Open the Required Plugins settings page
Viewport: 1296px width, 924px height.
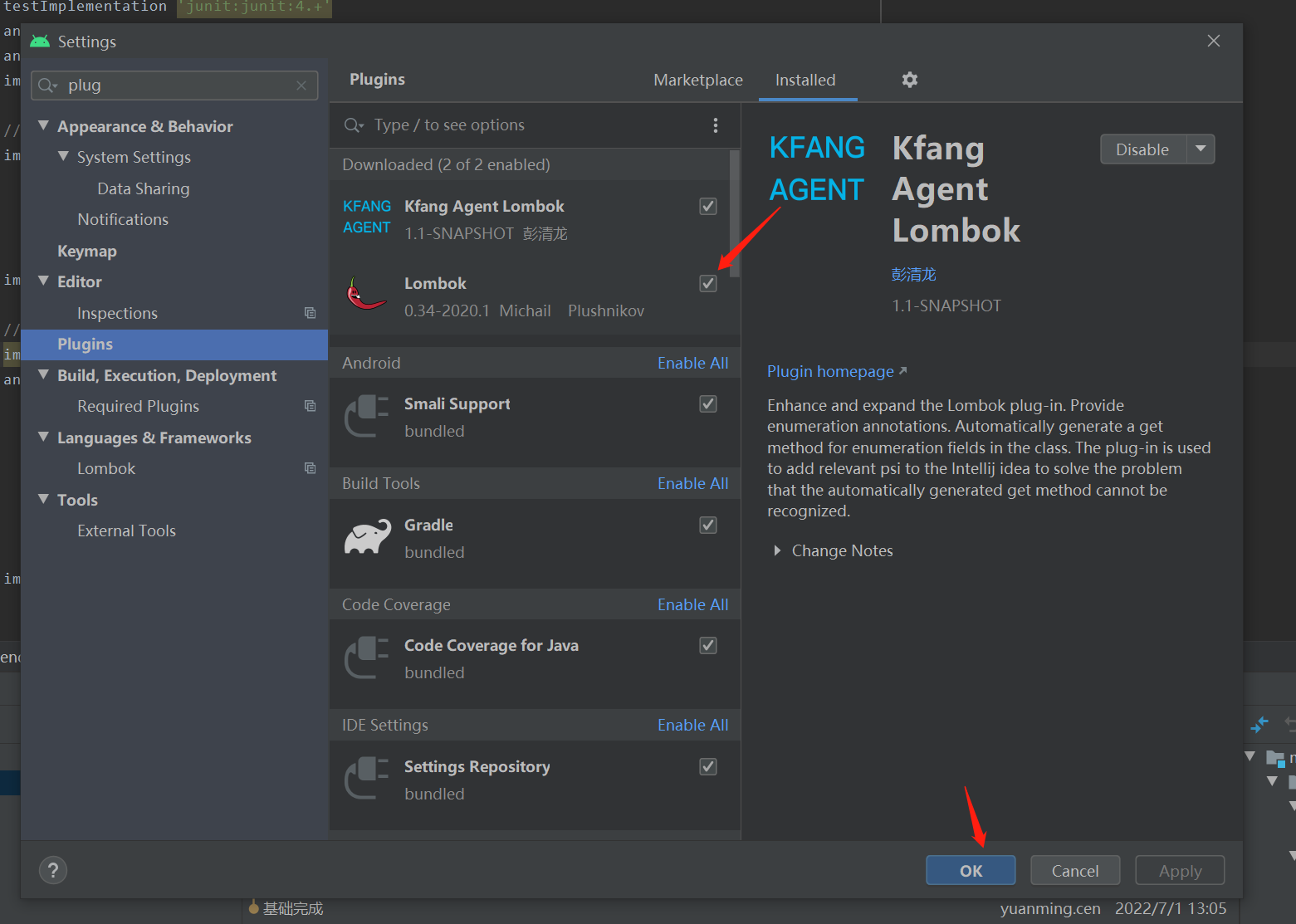(139, 406)
